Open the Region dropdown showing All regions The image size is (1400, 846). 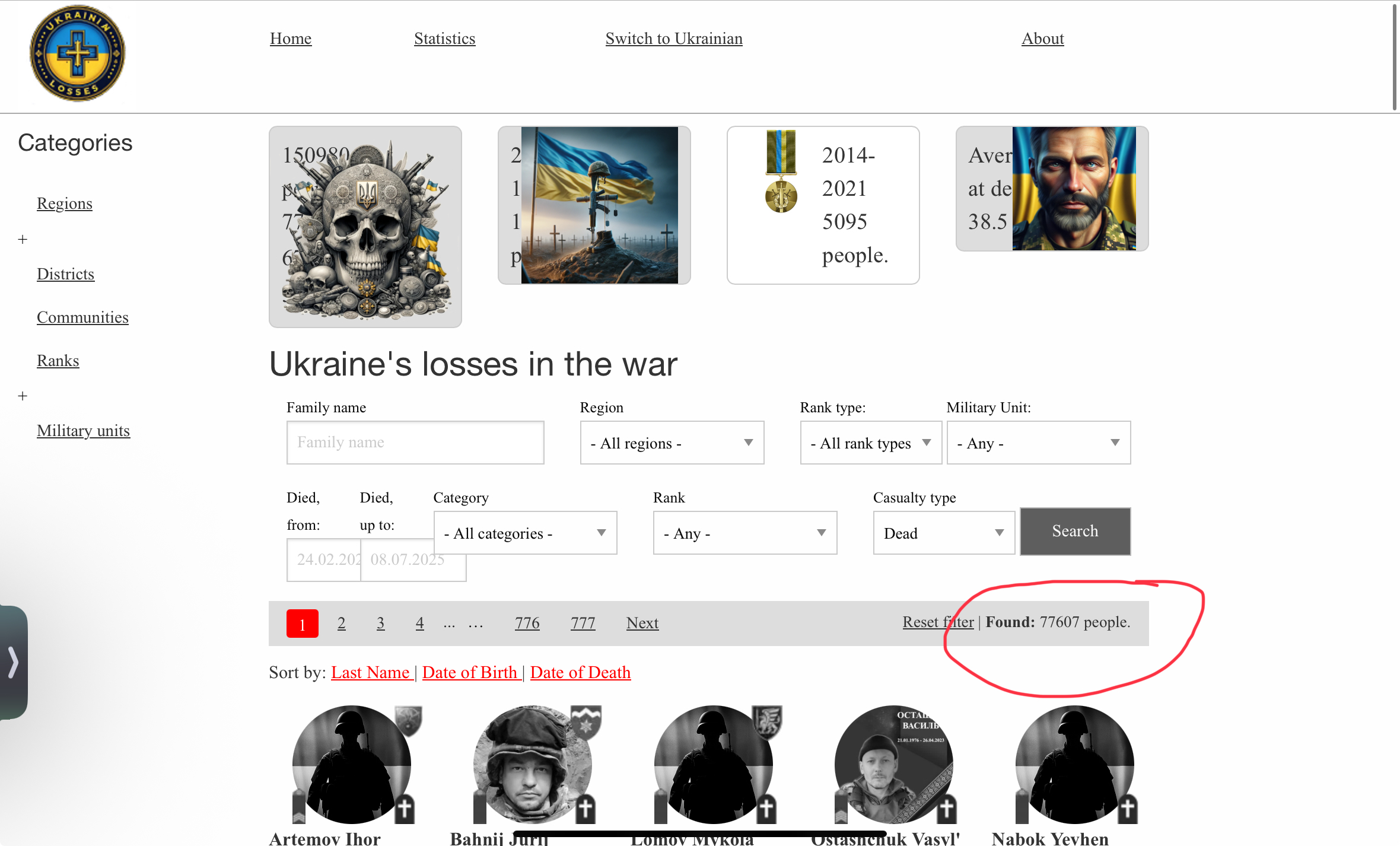point(672,443)
